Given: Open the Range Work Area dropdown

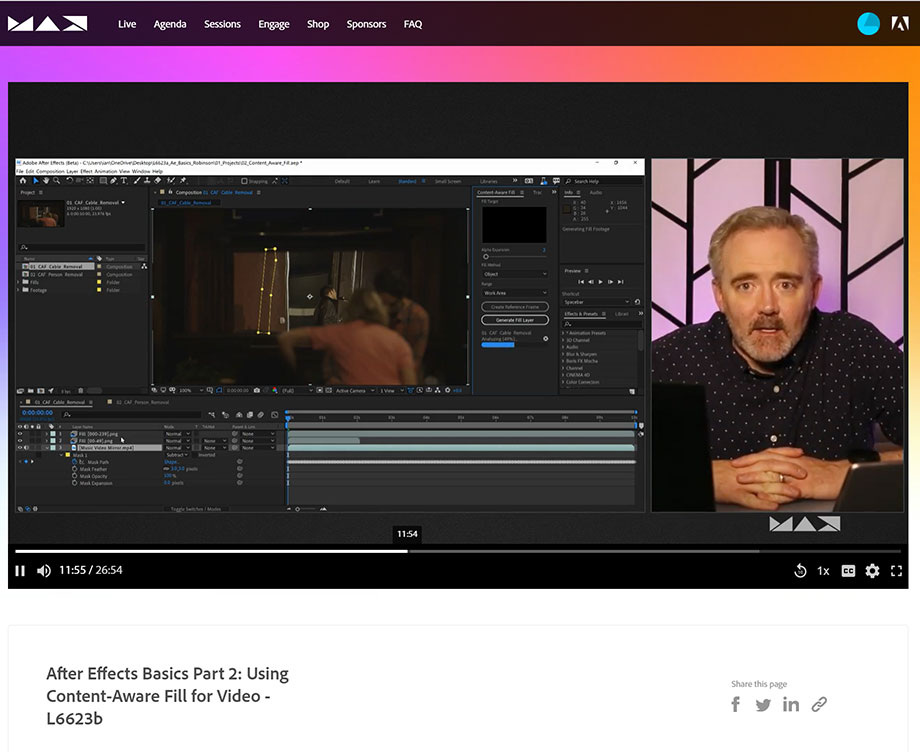Looking at the screenshot, I should [515, 293].
